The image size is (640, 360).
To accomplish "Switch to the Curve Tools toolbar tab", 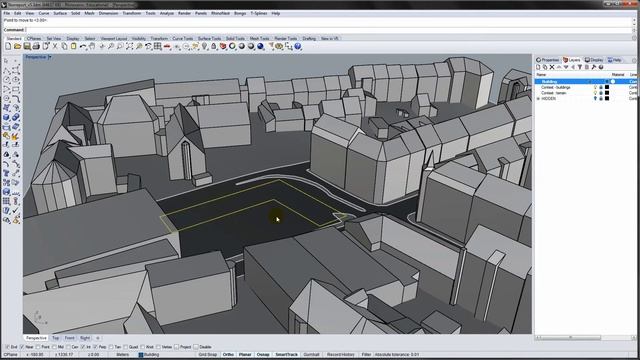I will click(x=182, y=38).
